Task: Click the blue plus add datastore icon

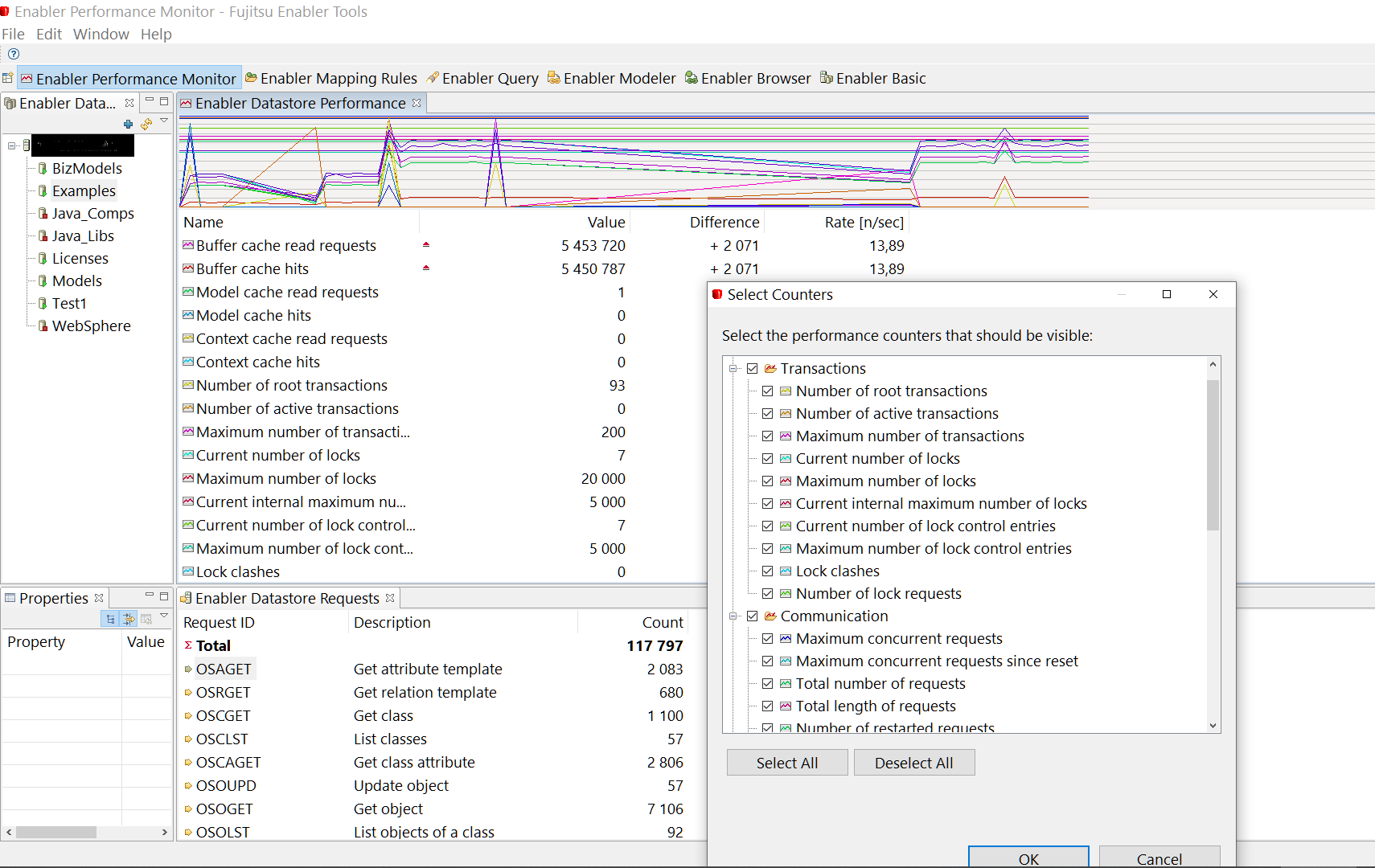Action: (128, 124)
